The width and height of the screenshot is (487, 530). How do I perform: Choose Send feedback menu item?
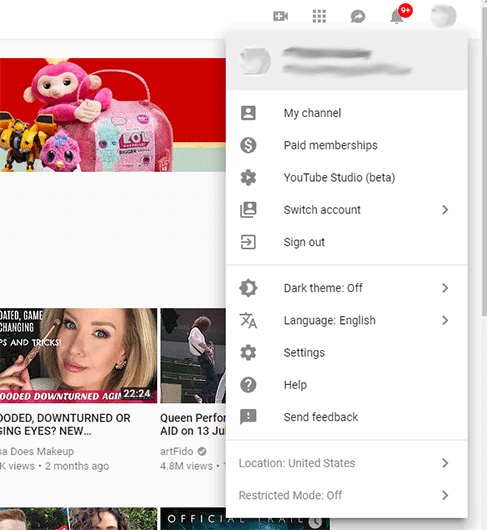click(347, 417)
